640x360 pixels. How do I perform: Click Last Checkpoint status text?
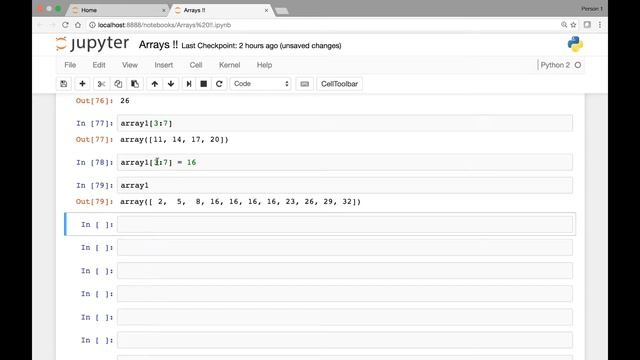[261, 46]
